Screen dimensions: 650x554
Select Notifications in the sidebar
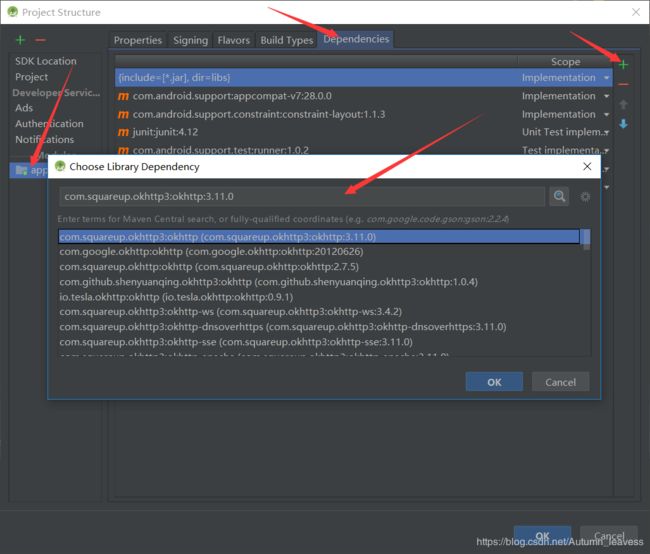tap(44, 139)
